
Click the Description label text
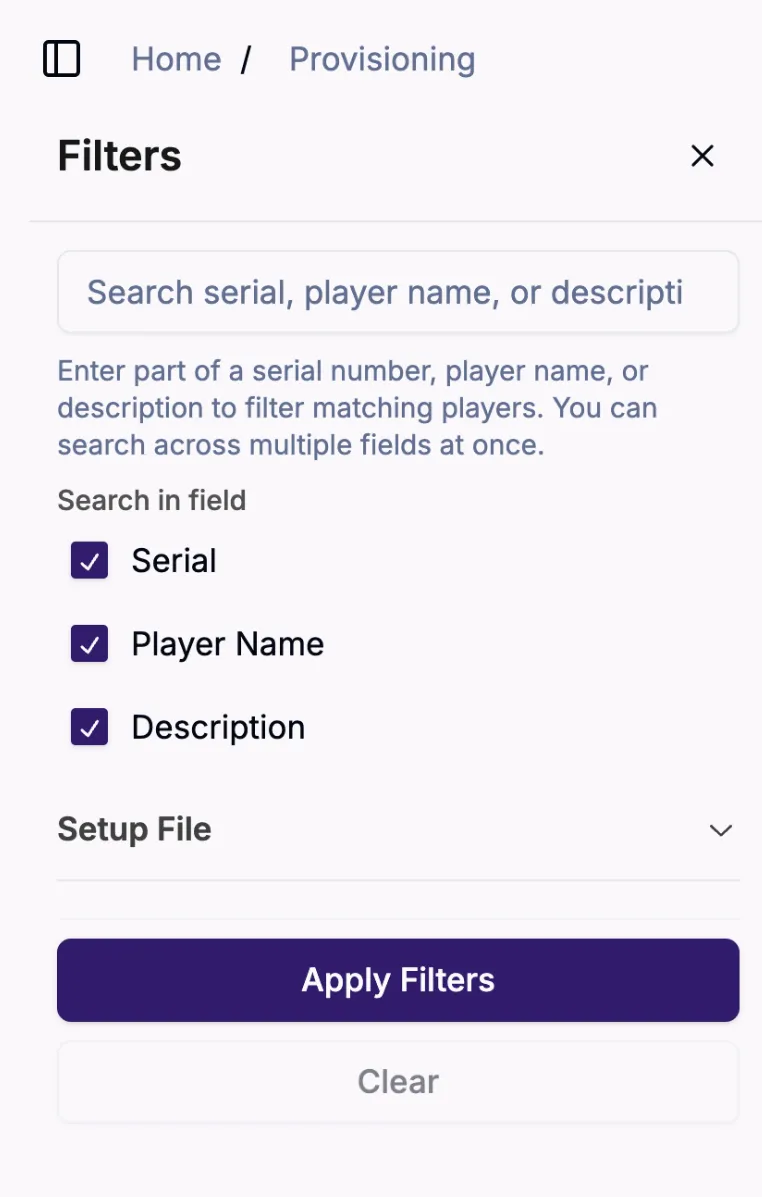[218, 728]
